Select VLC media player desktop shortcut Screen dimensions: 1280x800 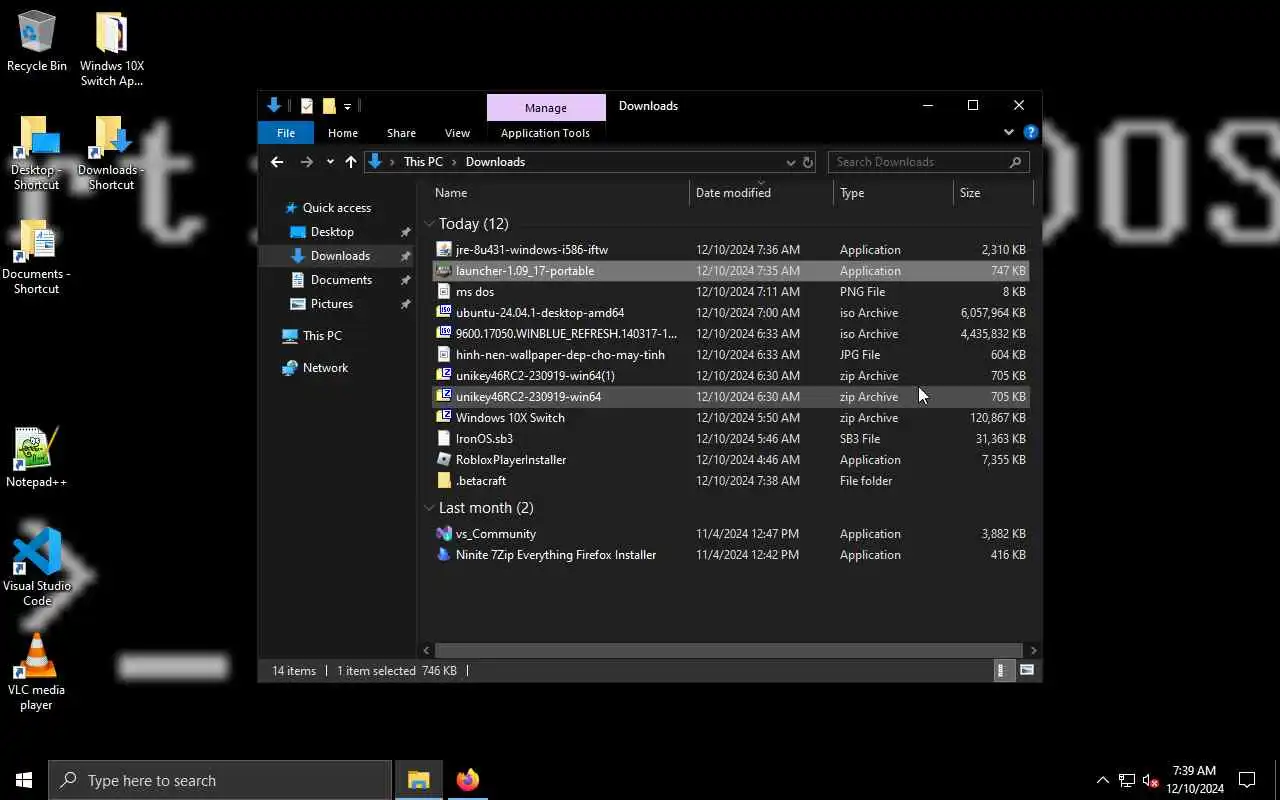[x=36, y=672]
